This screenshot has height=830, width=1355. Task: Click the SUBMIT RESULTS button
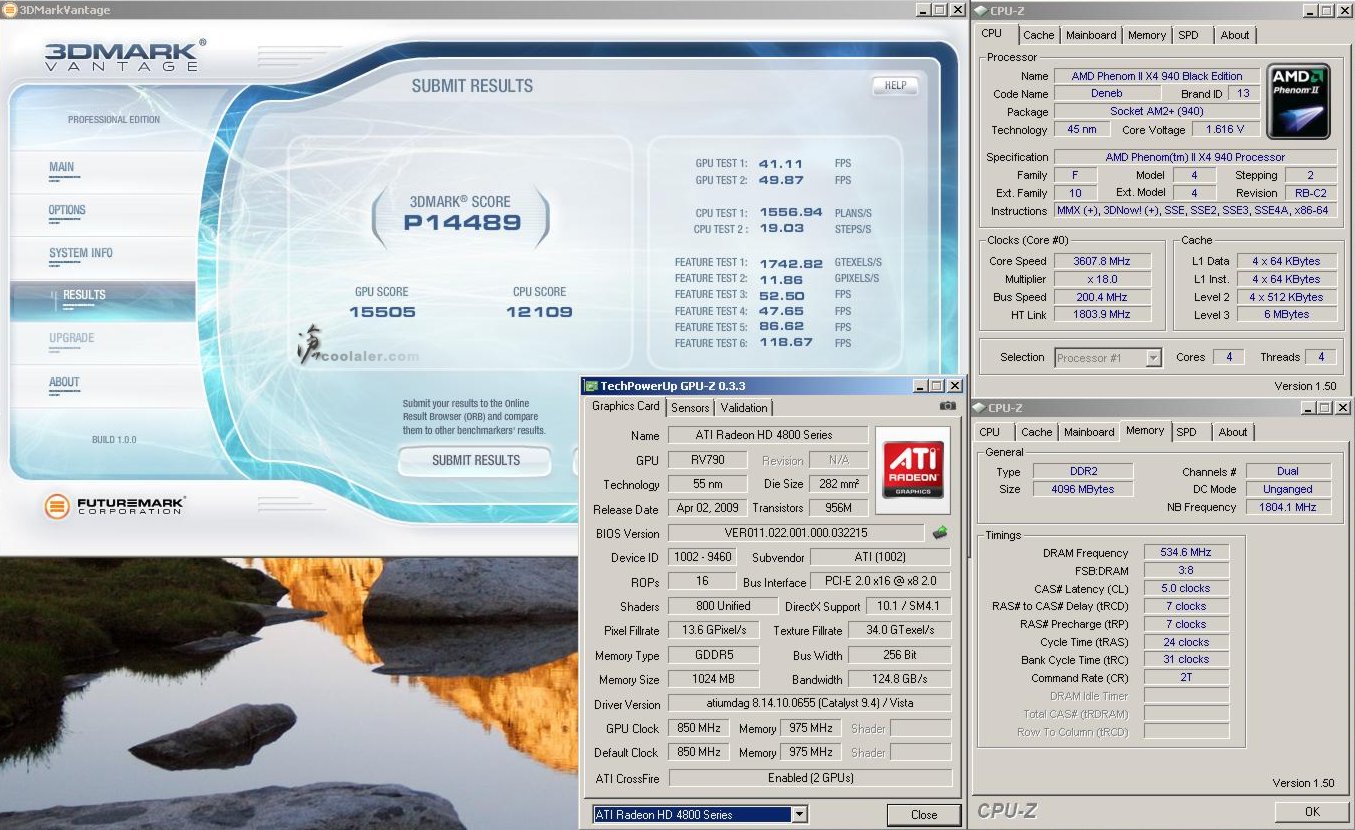click(x=476, y=460)
